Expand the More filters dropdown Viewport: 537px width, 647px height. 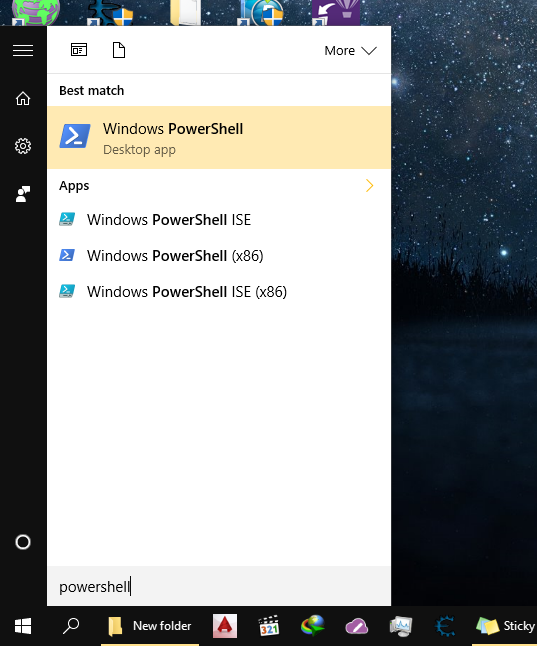(x=350, y=50)
